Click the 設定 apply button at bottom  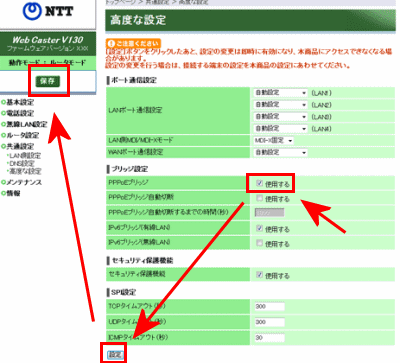115,355
